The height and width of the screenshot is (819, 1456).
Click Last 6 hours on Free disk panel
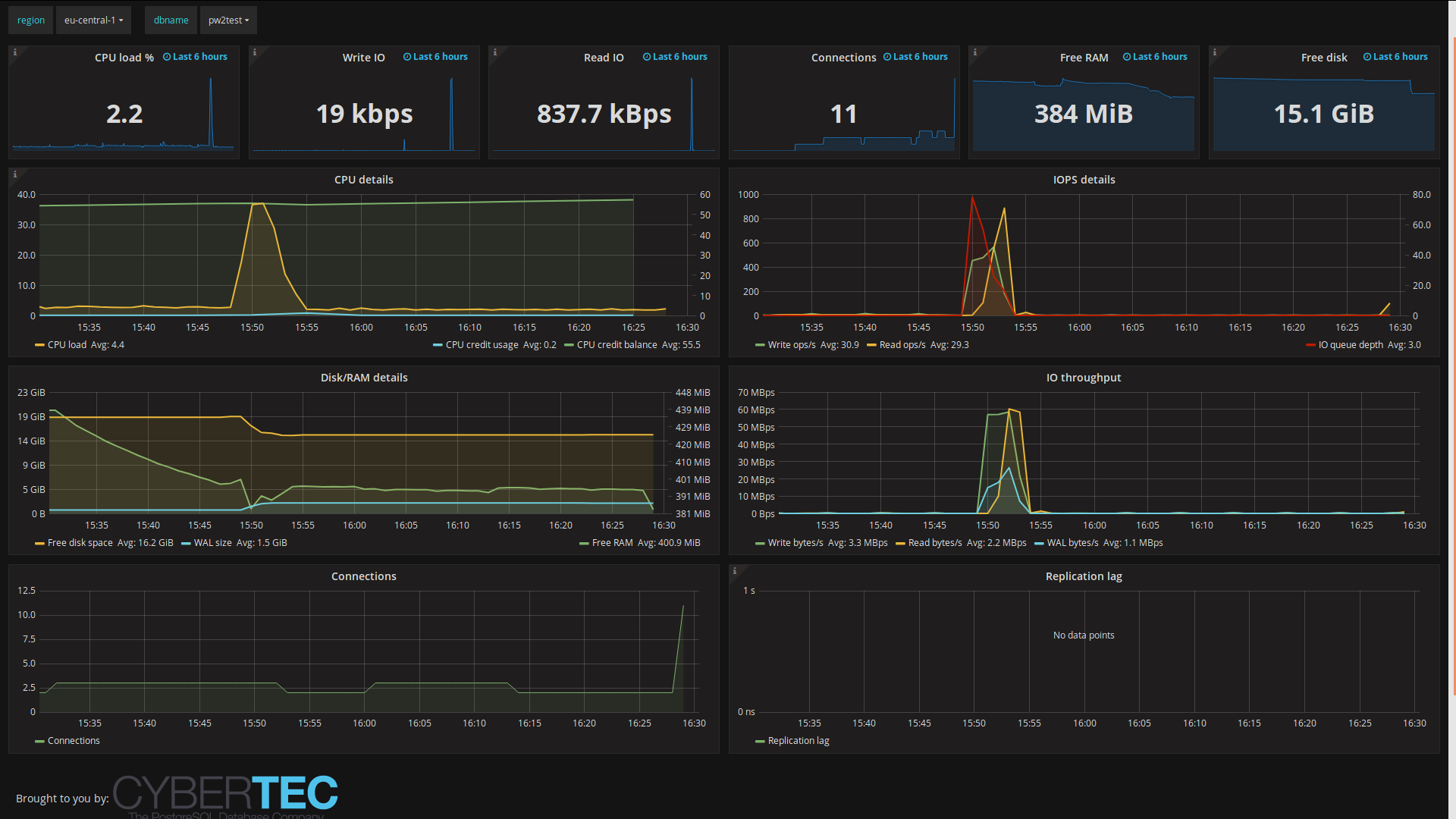(1400, 57)
